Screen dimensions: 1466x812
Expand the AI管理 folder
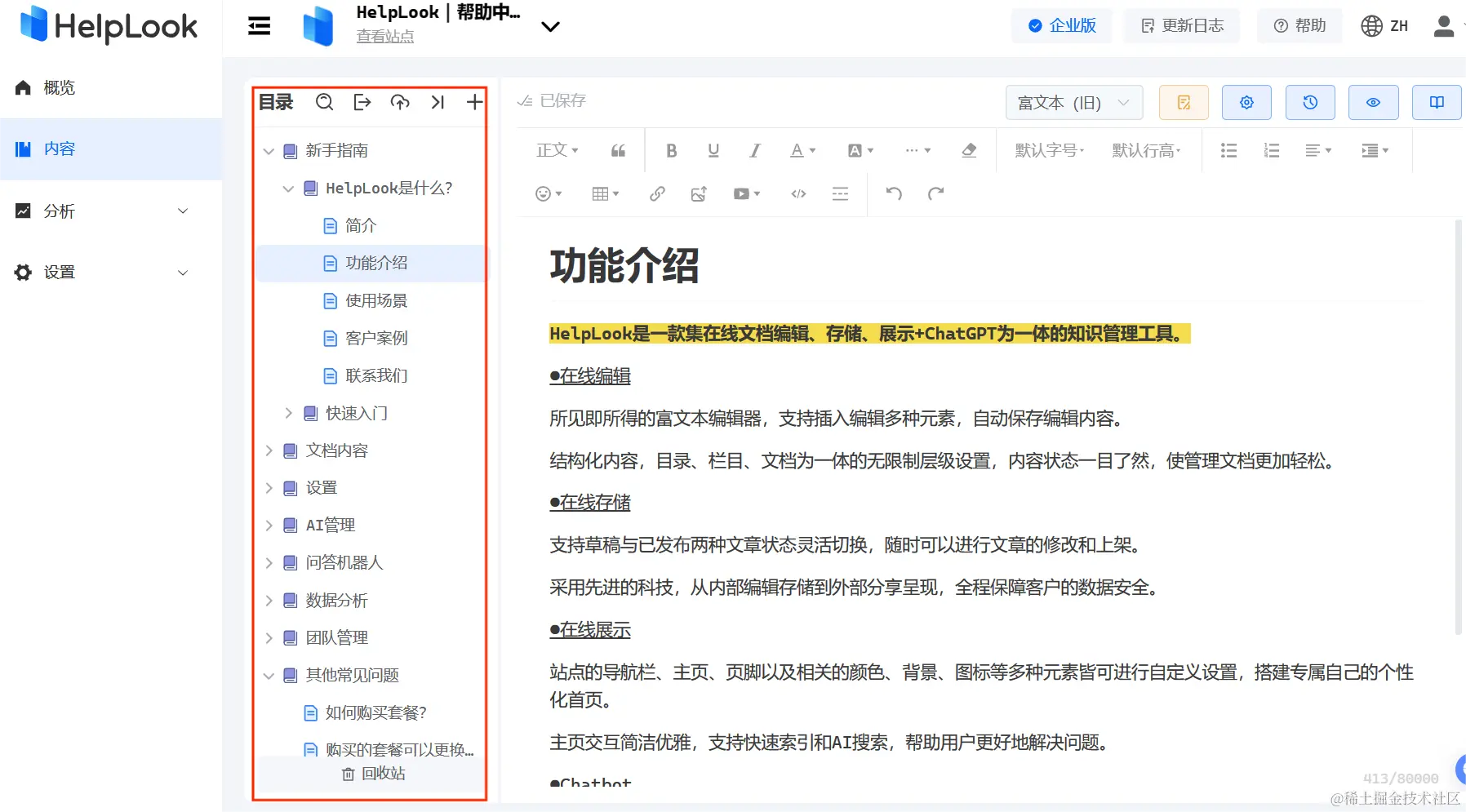(x=269, y=526)
